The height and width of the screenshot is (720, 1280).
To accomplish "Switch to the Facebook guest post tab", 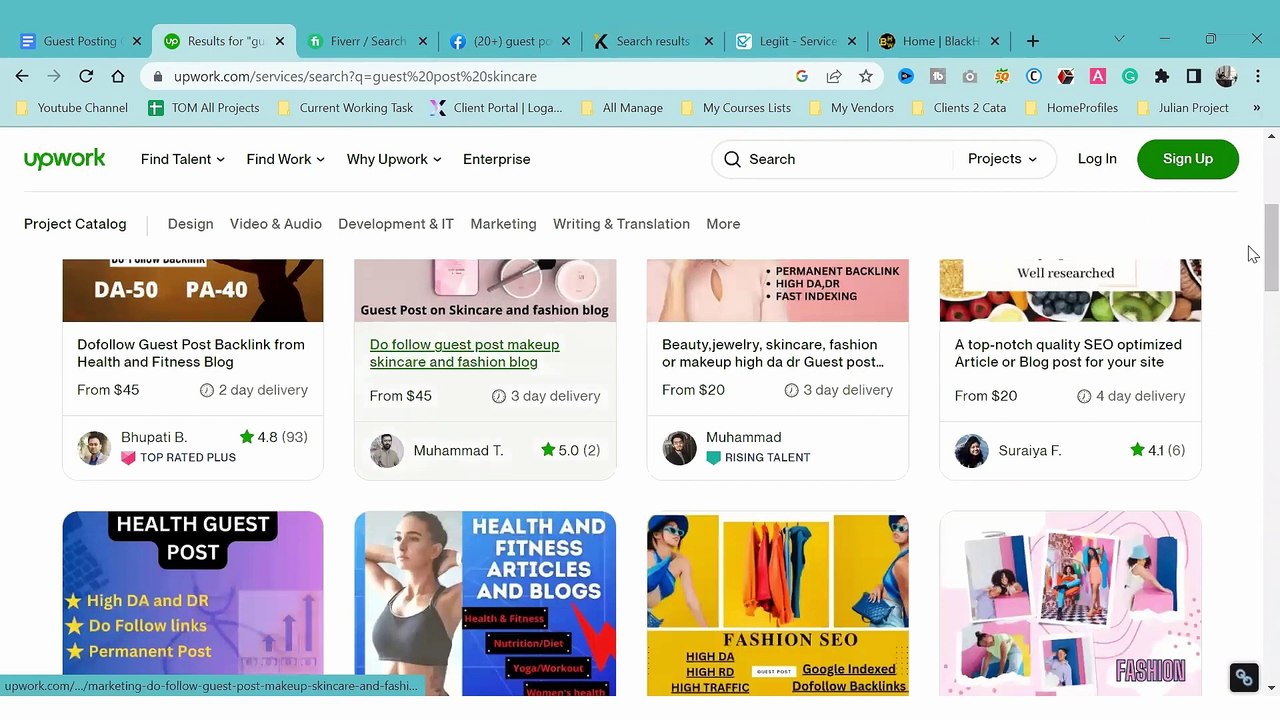I will (510, 41).
